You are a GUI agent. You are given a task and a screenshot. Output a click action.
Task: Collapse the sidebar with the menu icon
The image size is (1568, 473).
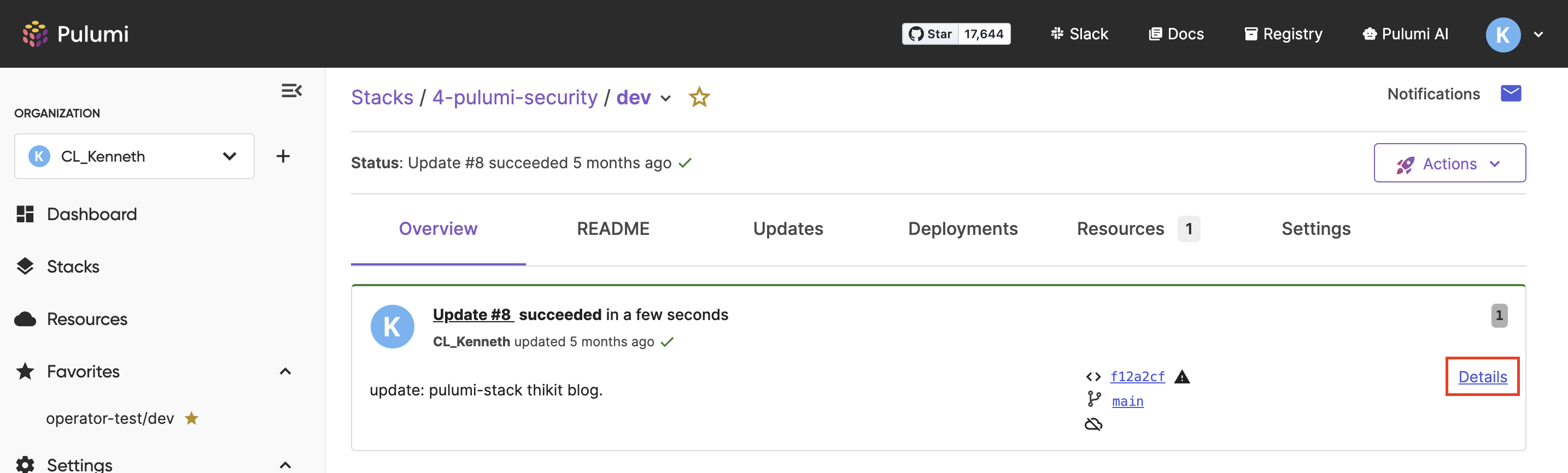pos(291,91)
